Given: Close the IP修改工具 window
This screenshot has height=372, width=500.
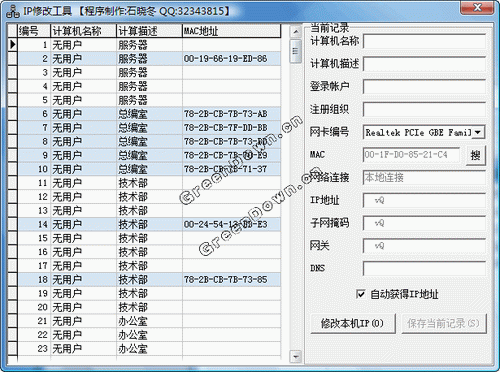Looking at the screenshot, I should click(x=477, y=7).
